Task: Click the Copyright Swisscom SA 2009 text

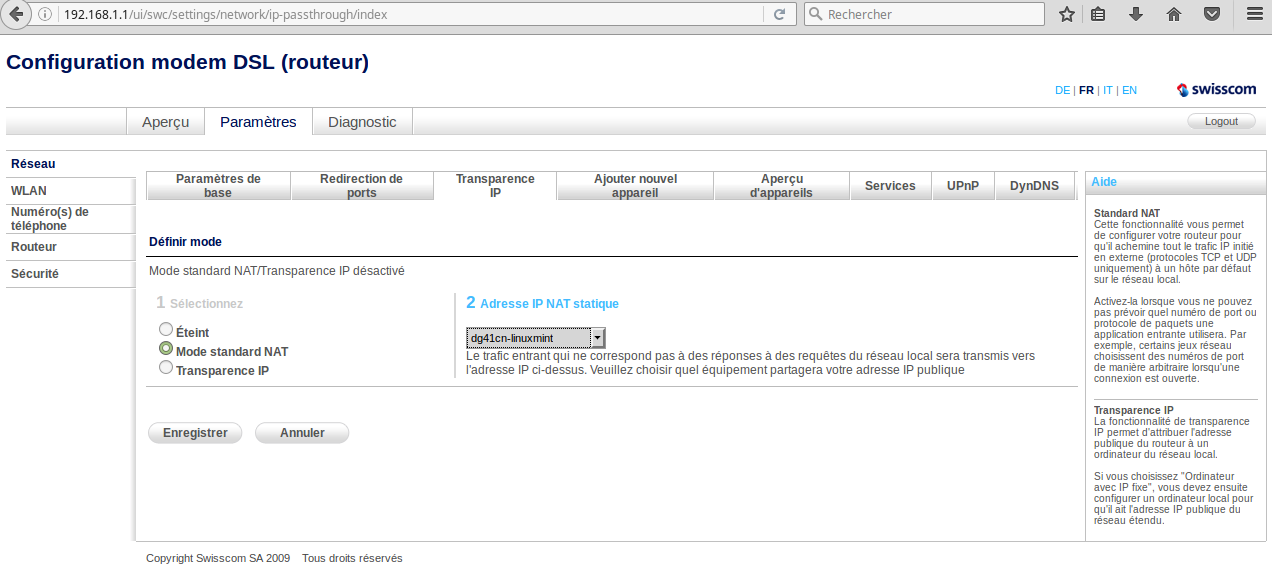Action: (218, 558)
